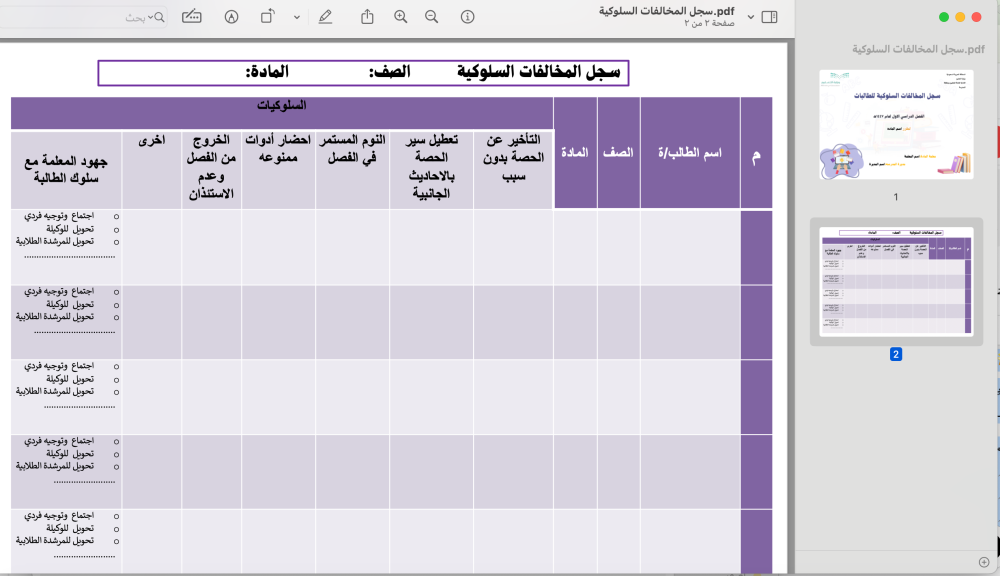Click the add page plus button
This screenshot has height=576, width=1000.
984,562
